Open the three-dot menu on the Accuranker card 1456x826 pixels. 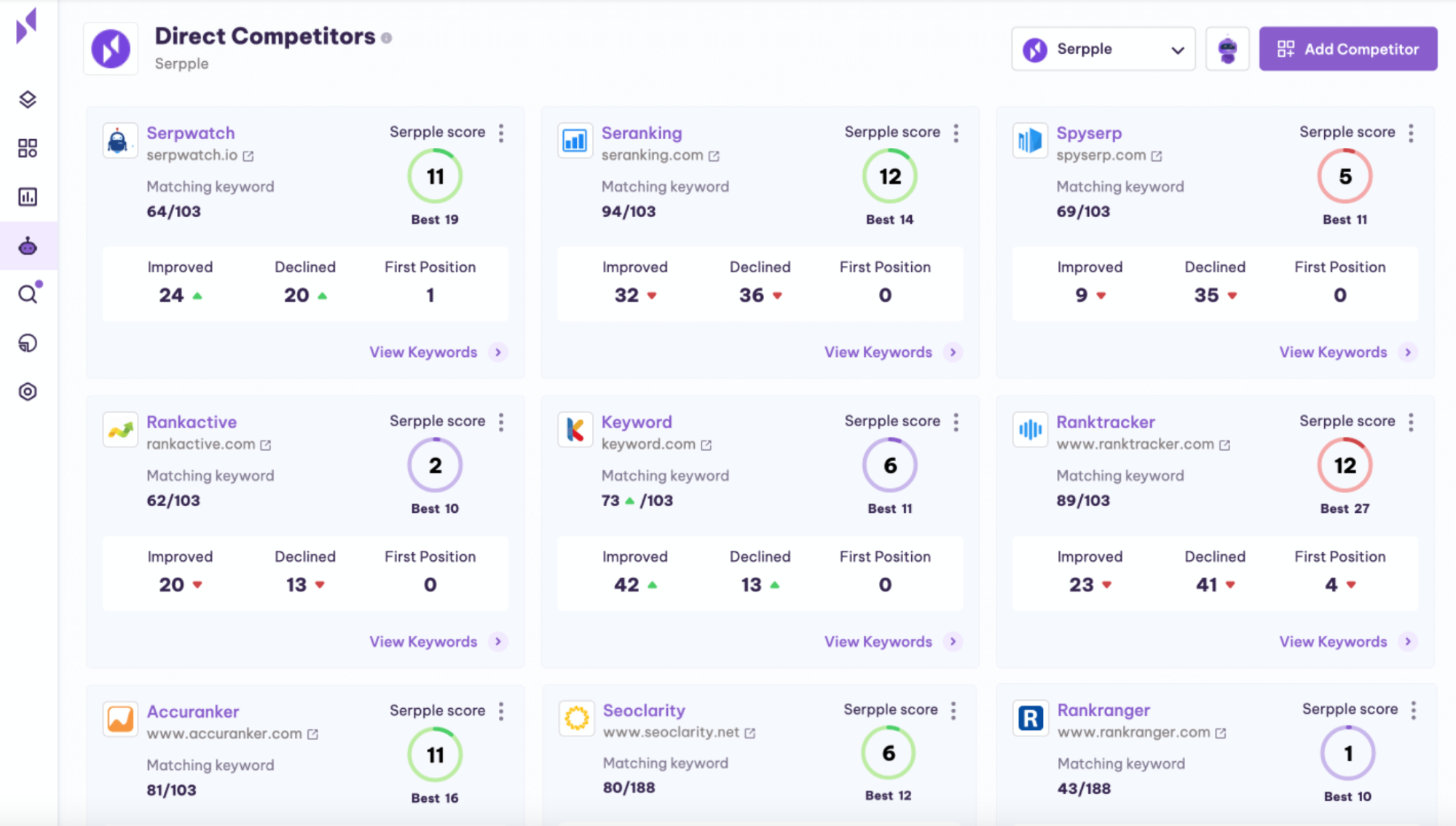point(501,711)
